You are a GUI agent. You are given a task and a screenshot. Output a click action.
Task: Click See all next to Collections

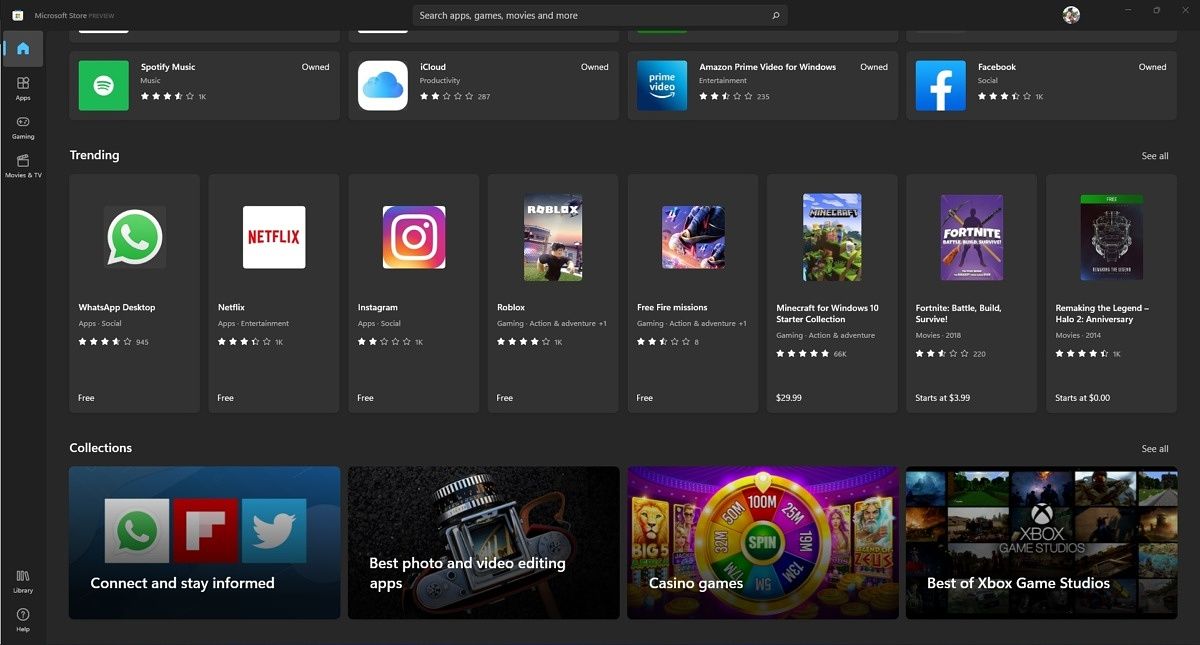click(1155, 448)
